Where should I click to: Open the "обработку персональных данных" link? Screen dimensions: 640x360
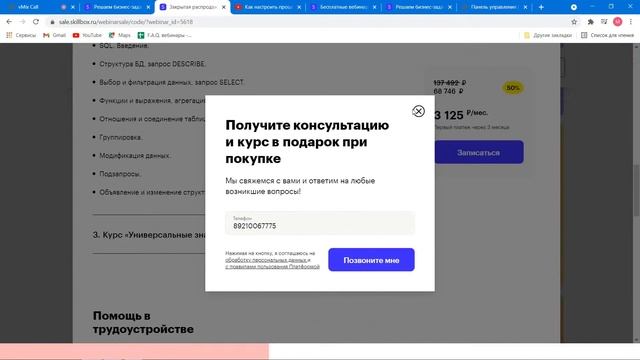pyautogui.click(x=266, y=260)
